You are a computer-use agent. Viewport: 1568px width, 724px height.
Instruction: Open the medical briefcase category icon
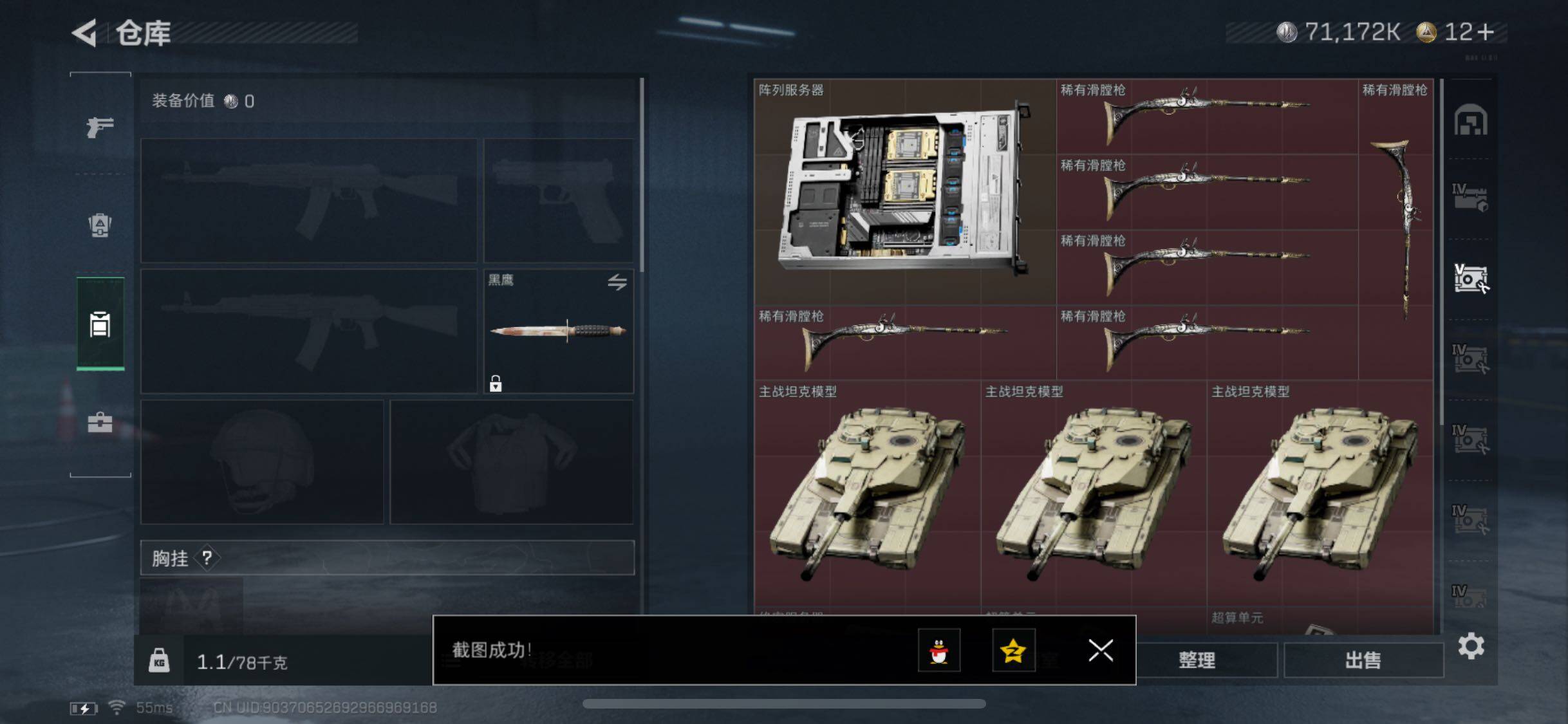[100, 422]
